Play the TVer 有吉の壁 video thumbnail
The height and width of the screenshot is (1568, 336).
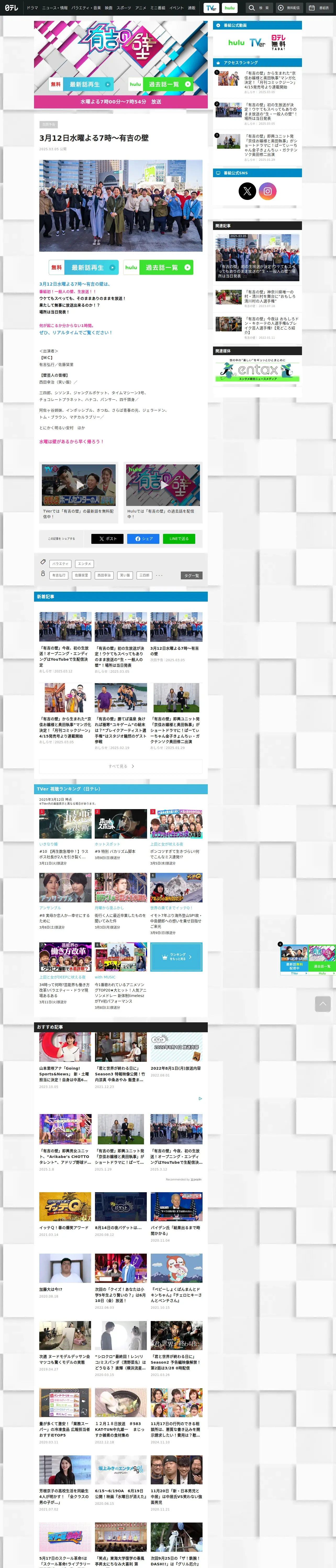(x=79, y=485)
